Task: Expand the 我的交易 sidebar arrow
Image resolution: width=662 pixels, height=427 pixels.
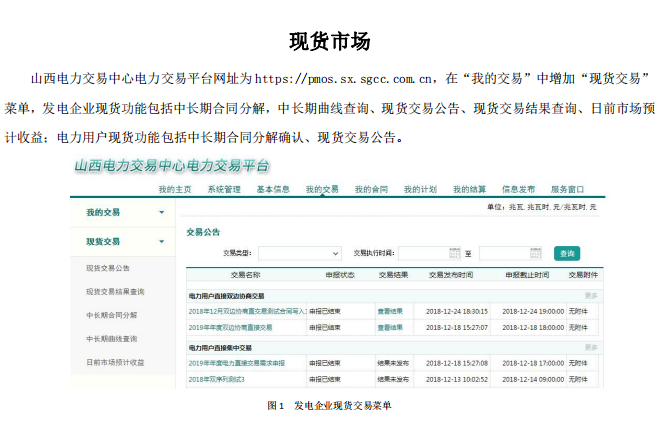Action: [x=161, y=213]
